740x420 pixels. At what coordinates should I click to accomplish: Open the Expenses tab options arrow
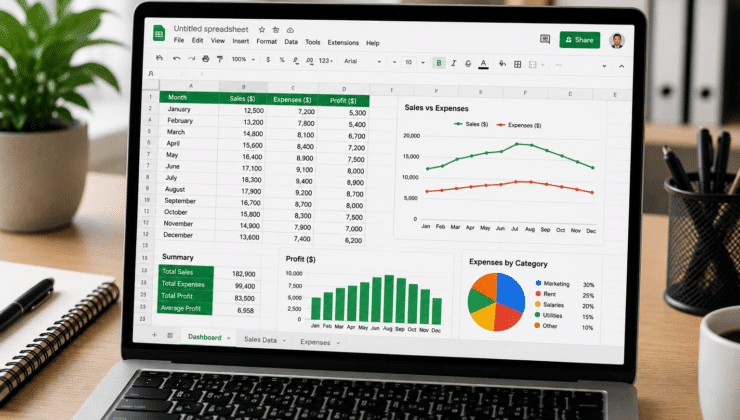coord(338,343)
